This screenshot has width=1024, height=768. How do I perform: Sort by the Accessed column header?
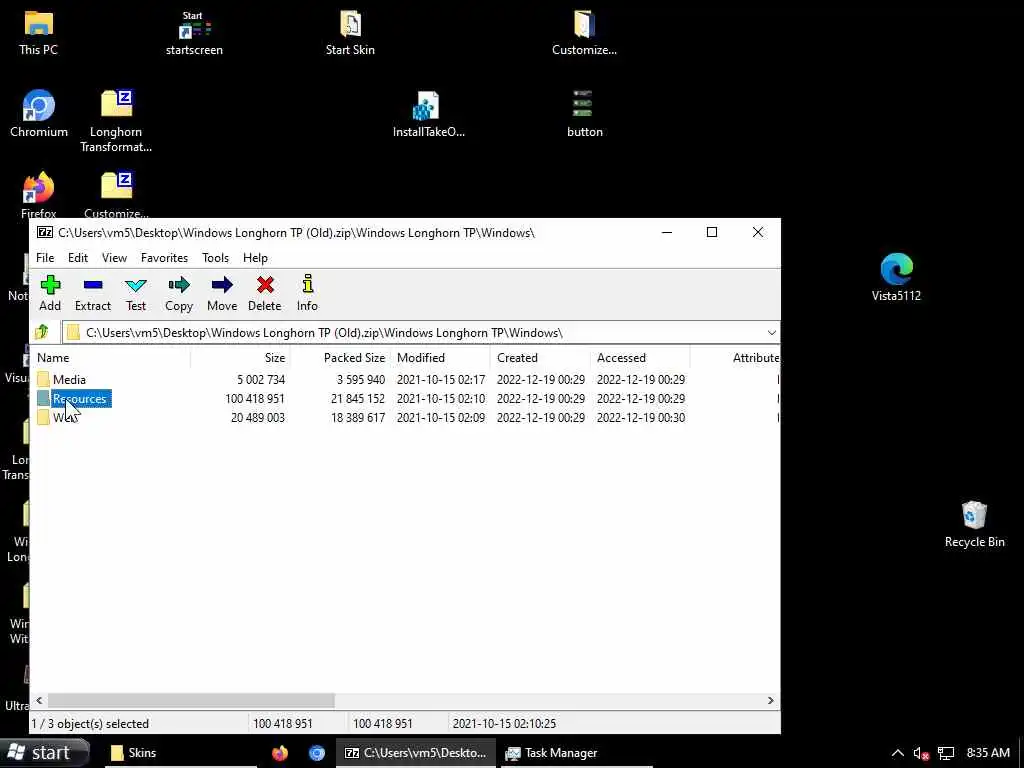(641, 358)
